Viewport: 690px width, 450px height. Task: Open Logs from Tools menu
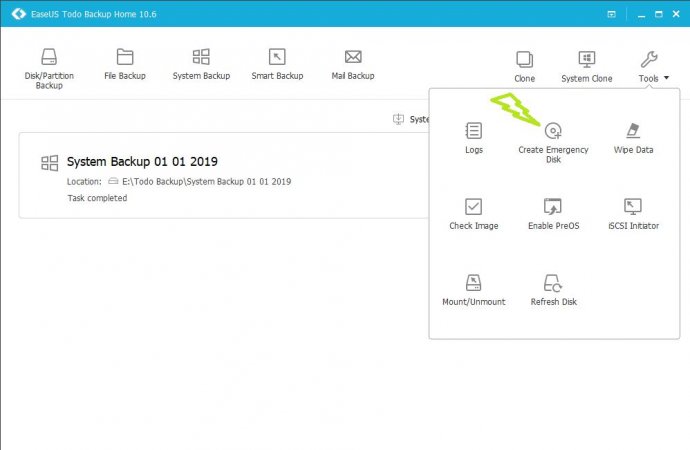(x=473, y=138)
